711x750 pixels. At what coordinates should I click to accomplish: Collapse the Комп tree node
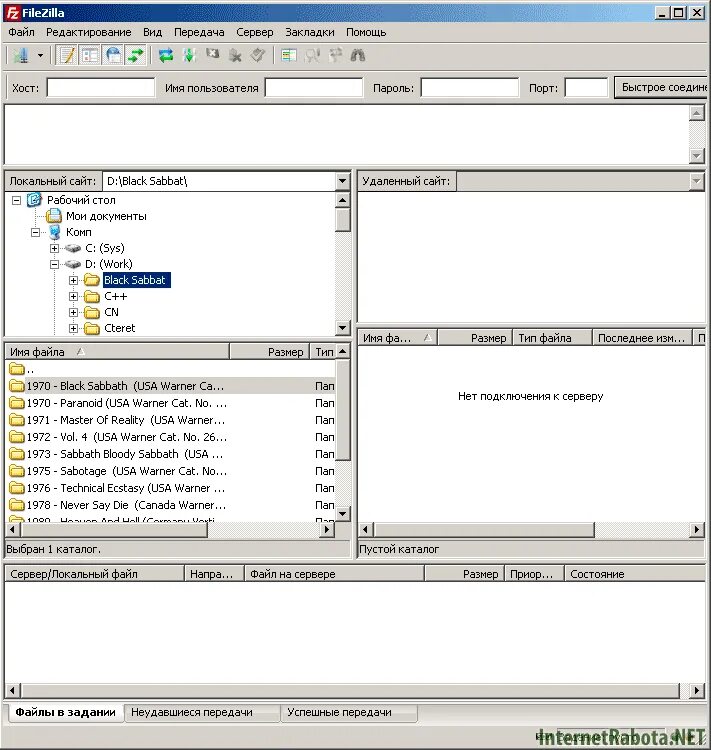(x=35, y=232)
